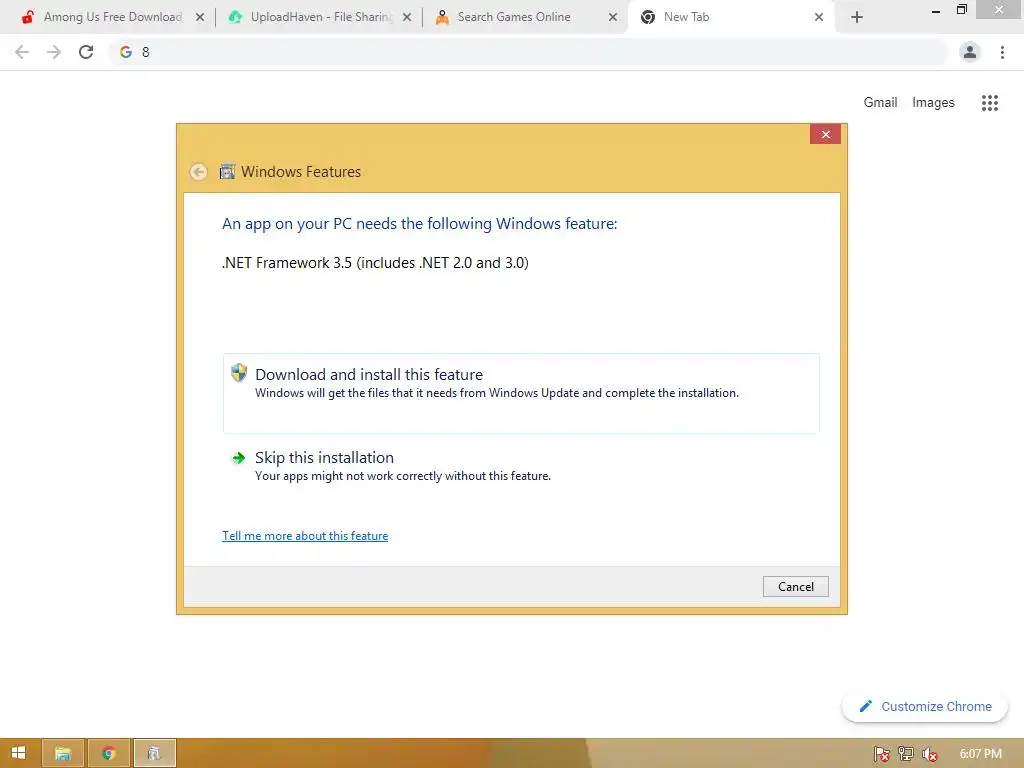The image size is (1024, 768).
Task: Click the Cancel button
Action: pyautogui.click(x=795, y=586)
